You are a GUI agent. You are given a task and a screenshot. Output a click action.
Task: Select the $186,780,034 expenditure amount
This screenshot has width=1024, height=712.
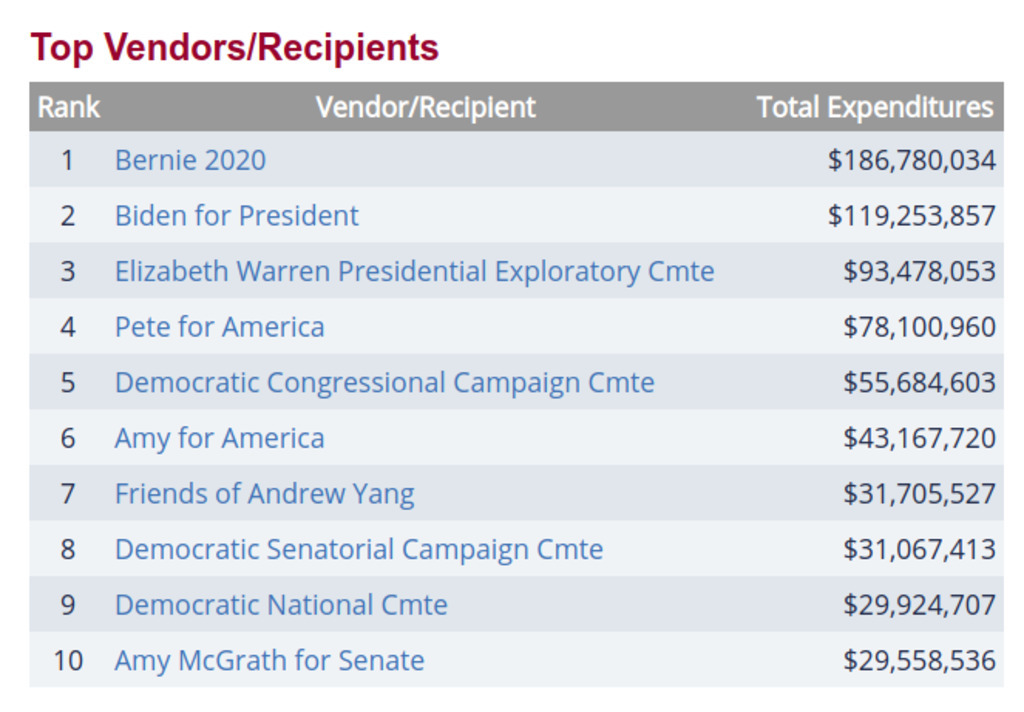tap(911, 160)
